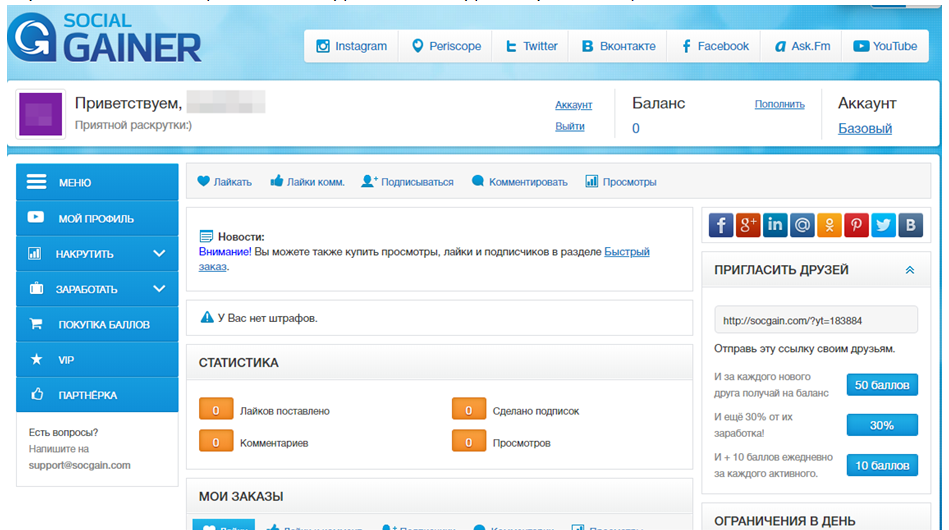Click the Social Gainer logo
This screenshot has height=530, width=949.
[104, 38]
